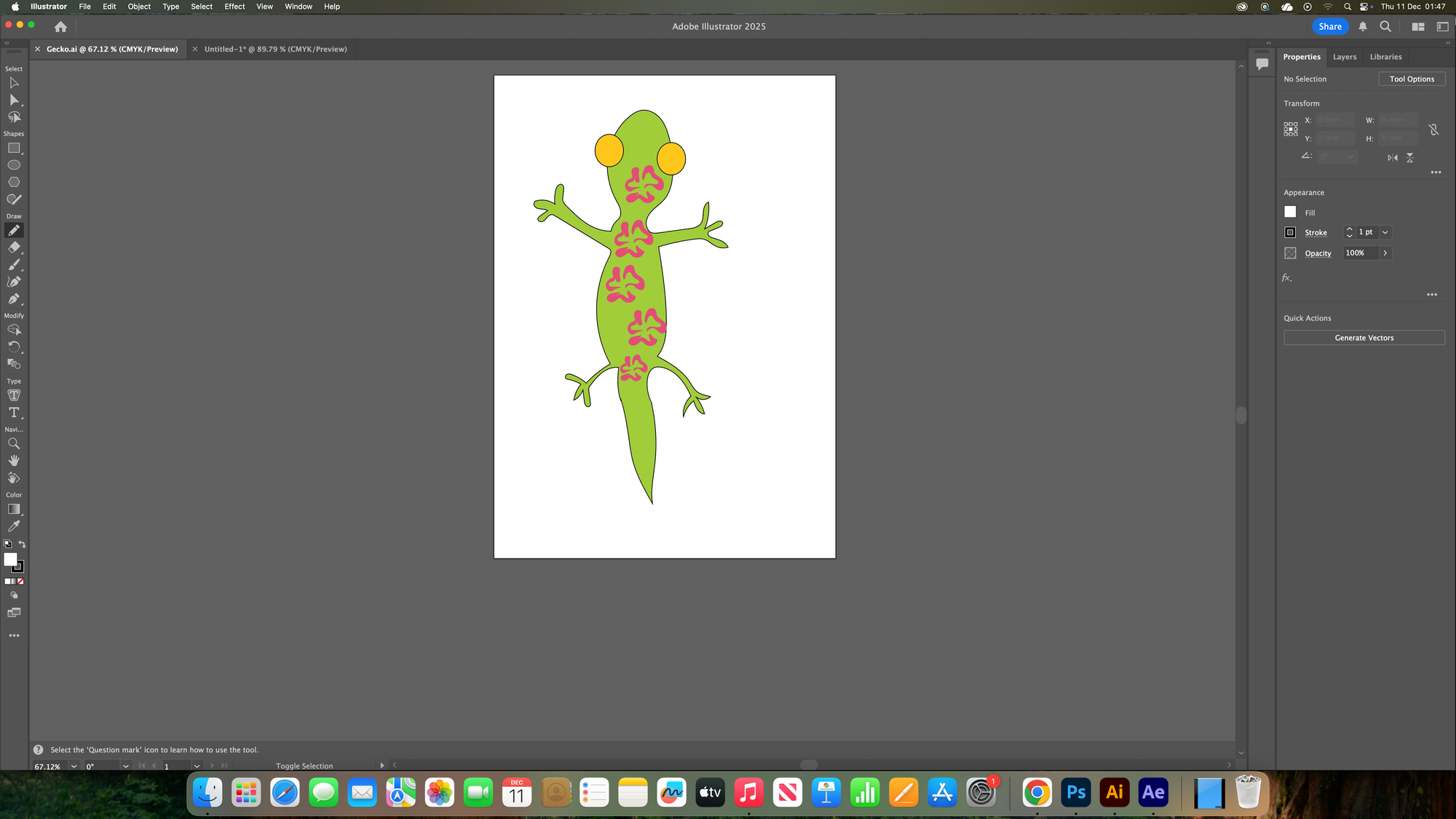Select the Eraser tool
The height and width of the screenshot is (819, 1456).
point(14,248)
